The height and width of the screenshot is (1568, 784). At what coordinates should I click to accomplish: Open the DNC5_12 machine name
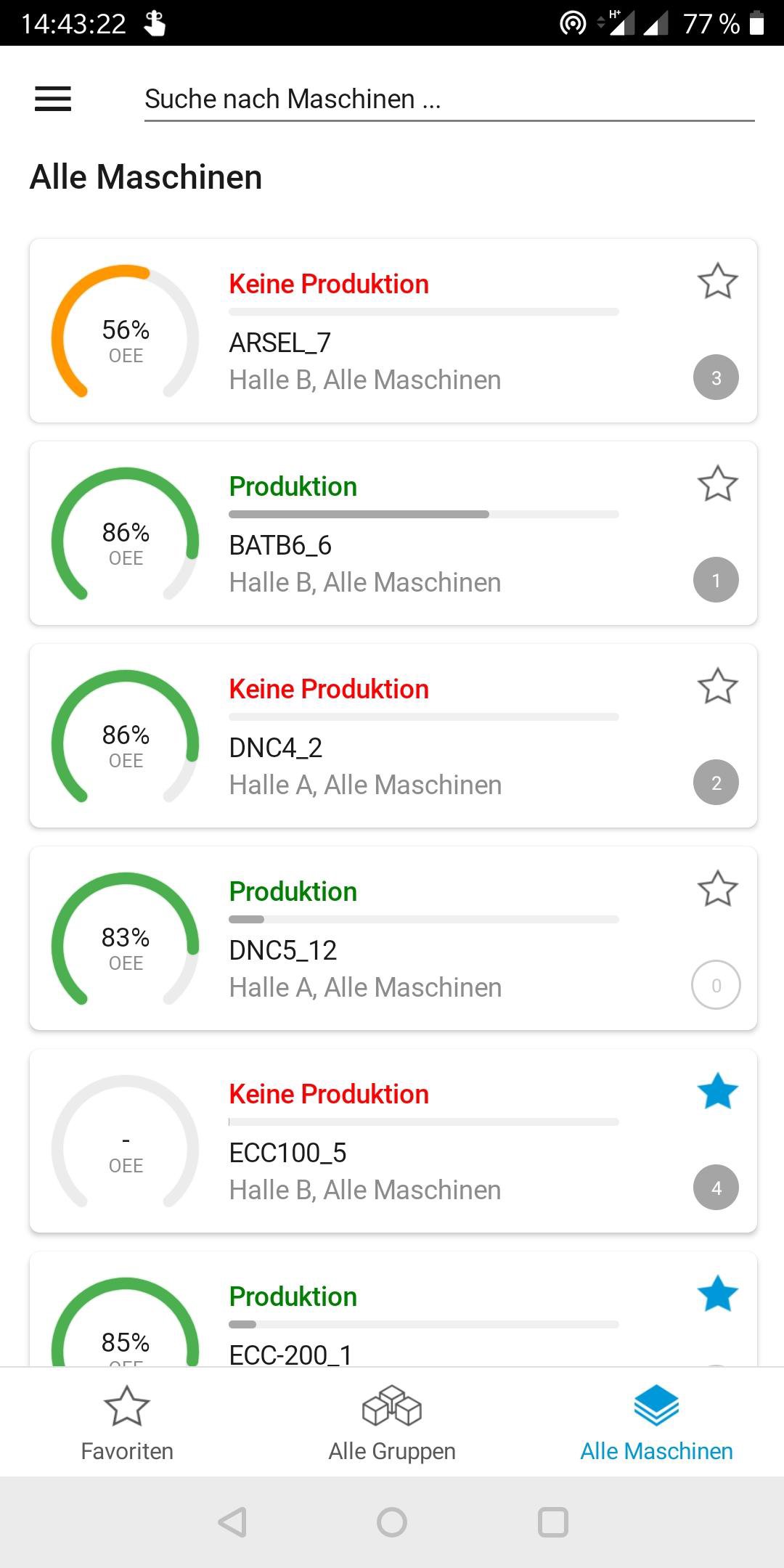[283, 950]
